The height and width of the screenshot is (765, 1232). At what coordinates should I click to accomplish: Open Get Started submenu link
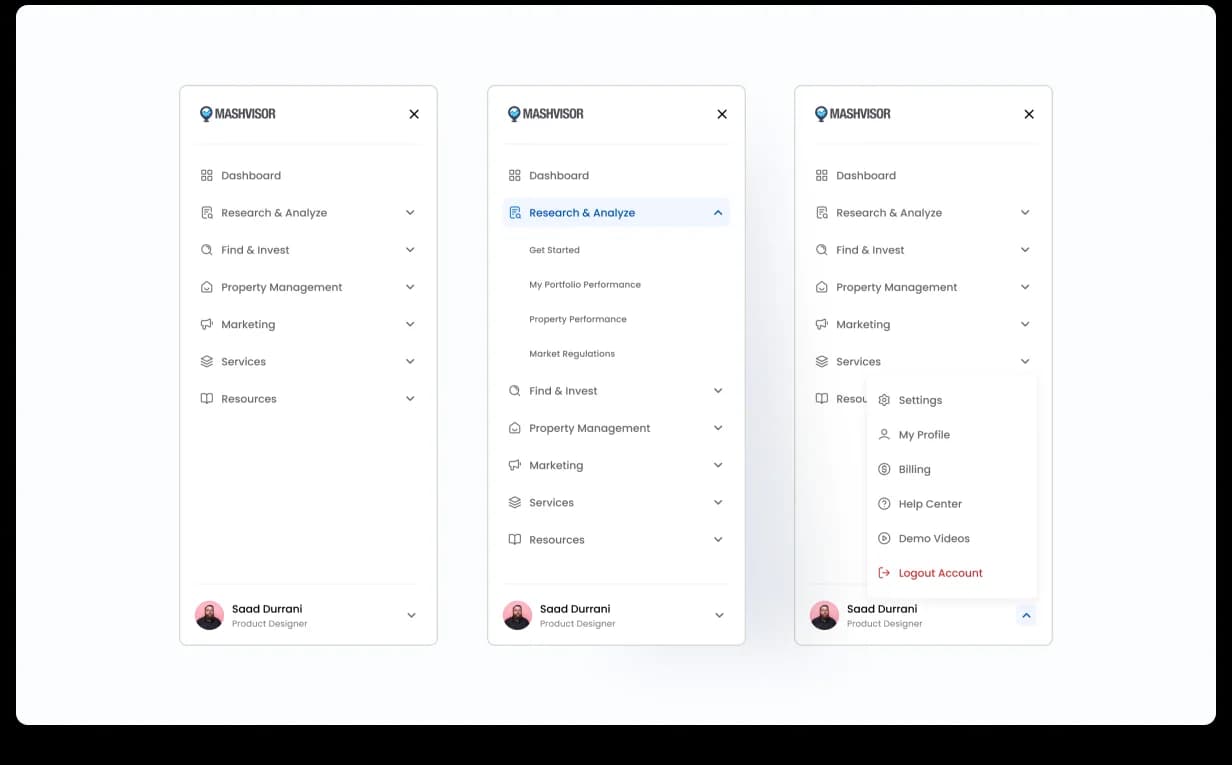[x=554, y=250]
